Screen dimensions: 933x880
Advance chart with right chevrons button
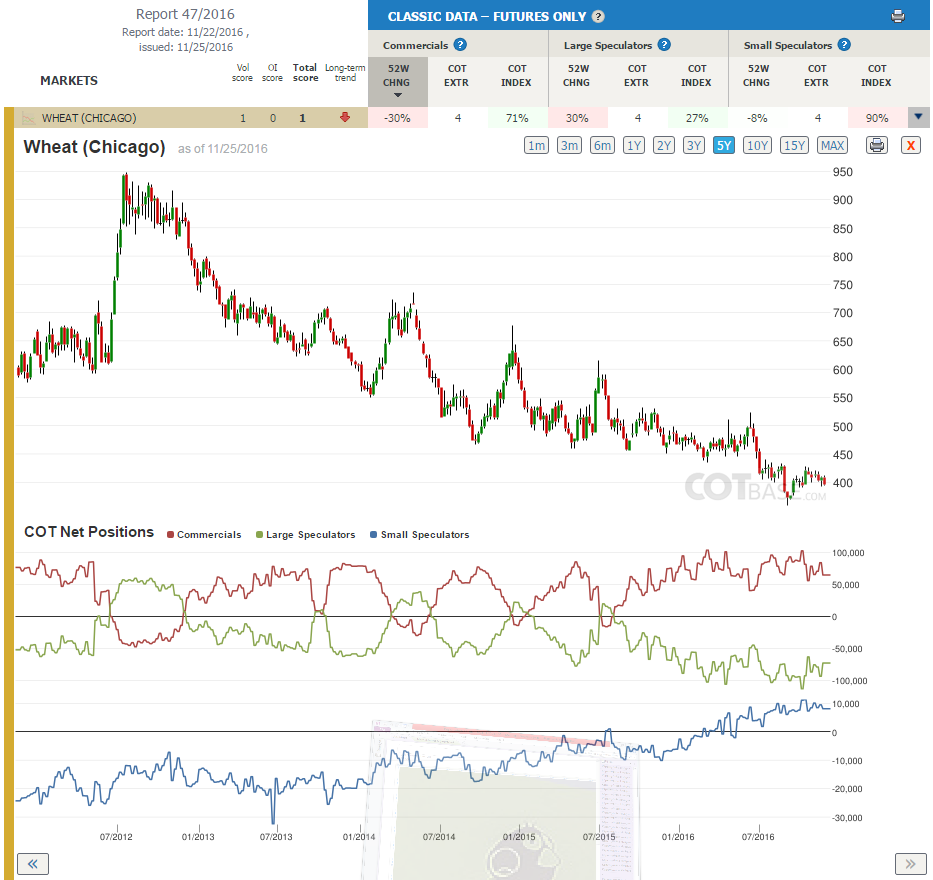[x=910, y=863]
